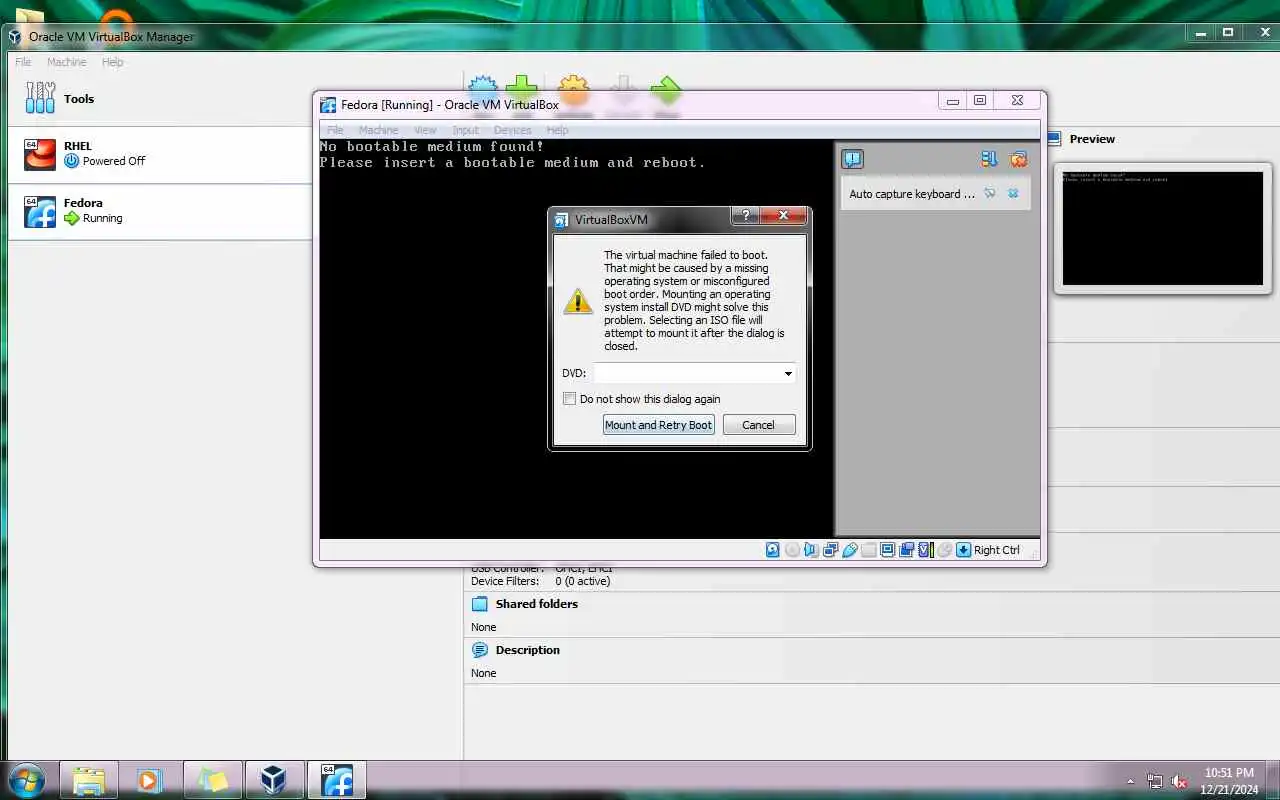
Task: Toggle the notification center icon in the Fedora window
Action: (852, 159)
